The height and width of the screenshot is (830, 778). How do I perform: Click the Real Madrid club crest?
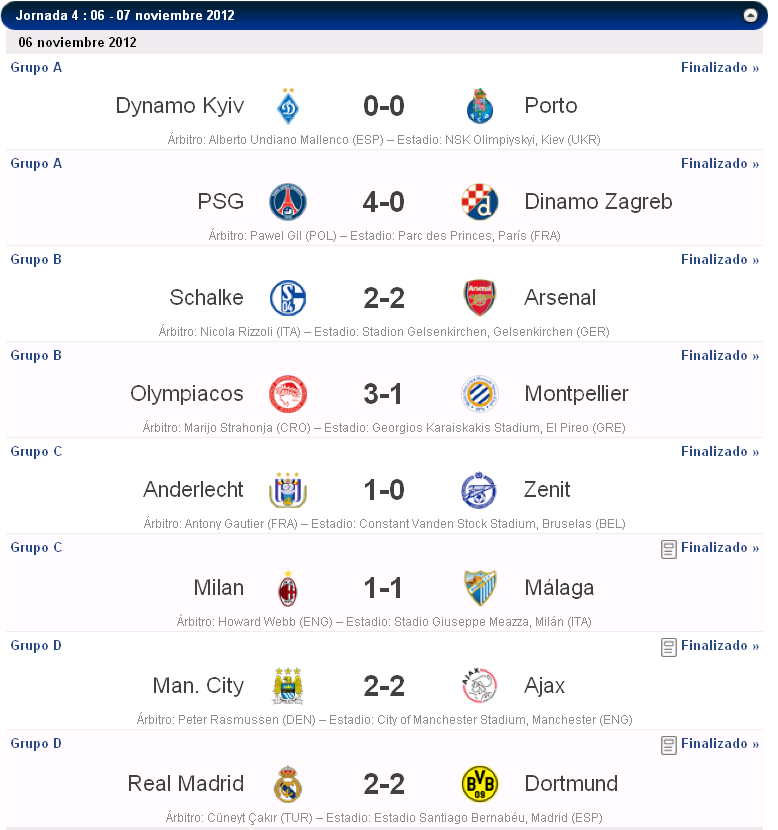click(288, 784)
